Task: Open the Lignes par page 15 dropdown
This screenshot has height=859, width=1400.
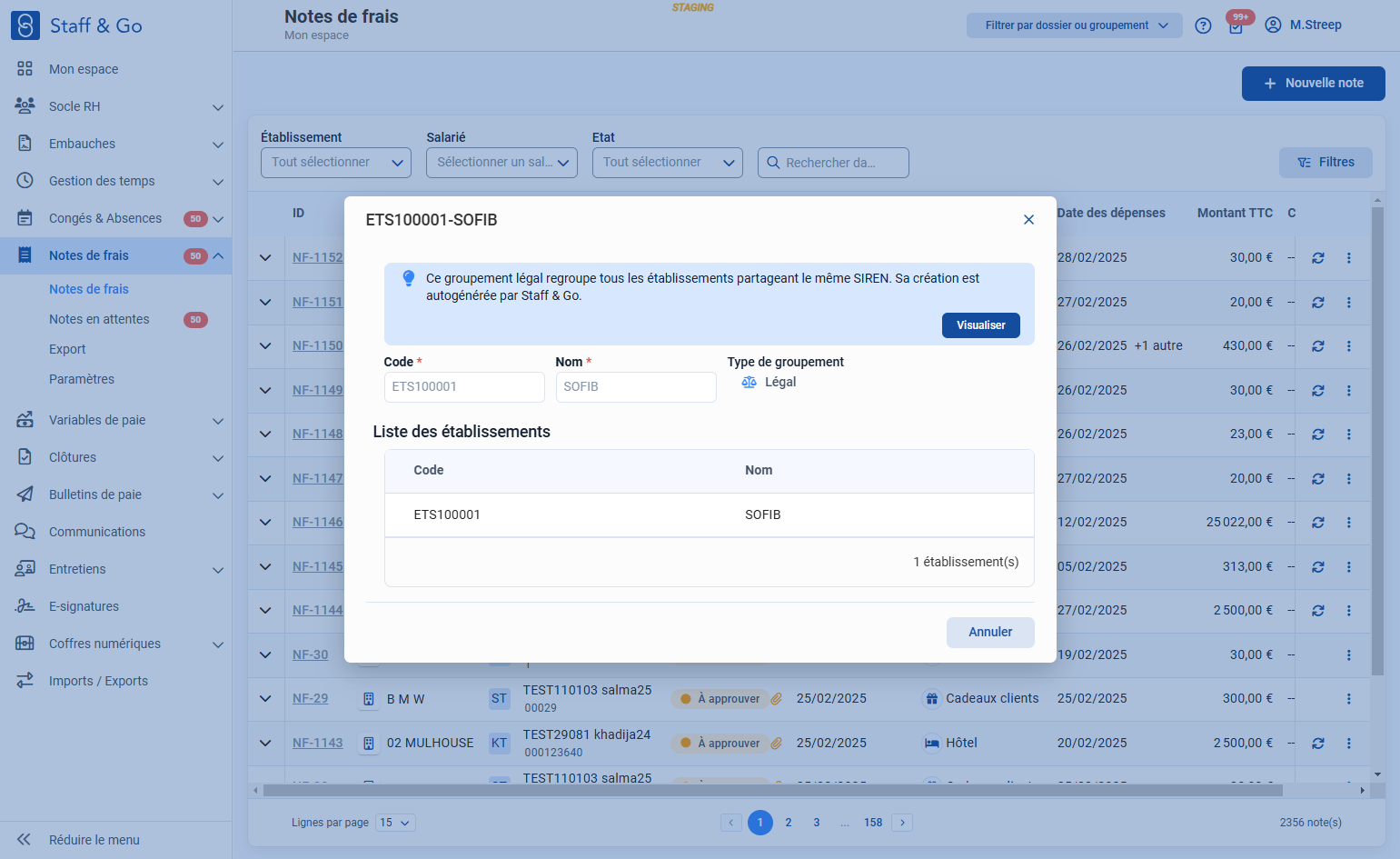Action: (x=395, y=823)
